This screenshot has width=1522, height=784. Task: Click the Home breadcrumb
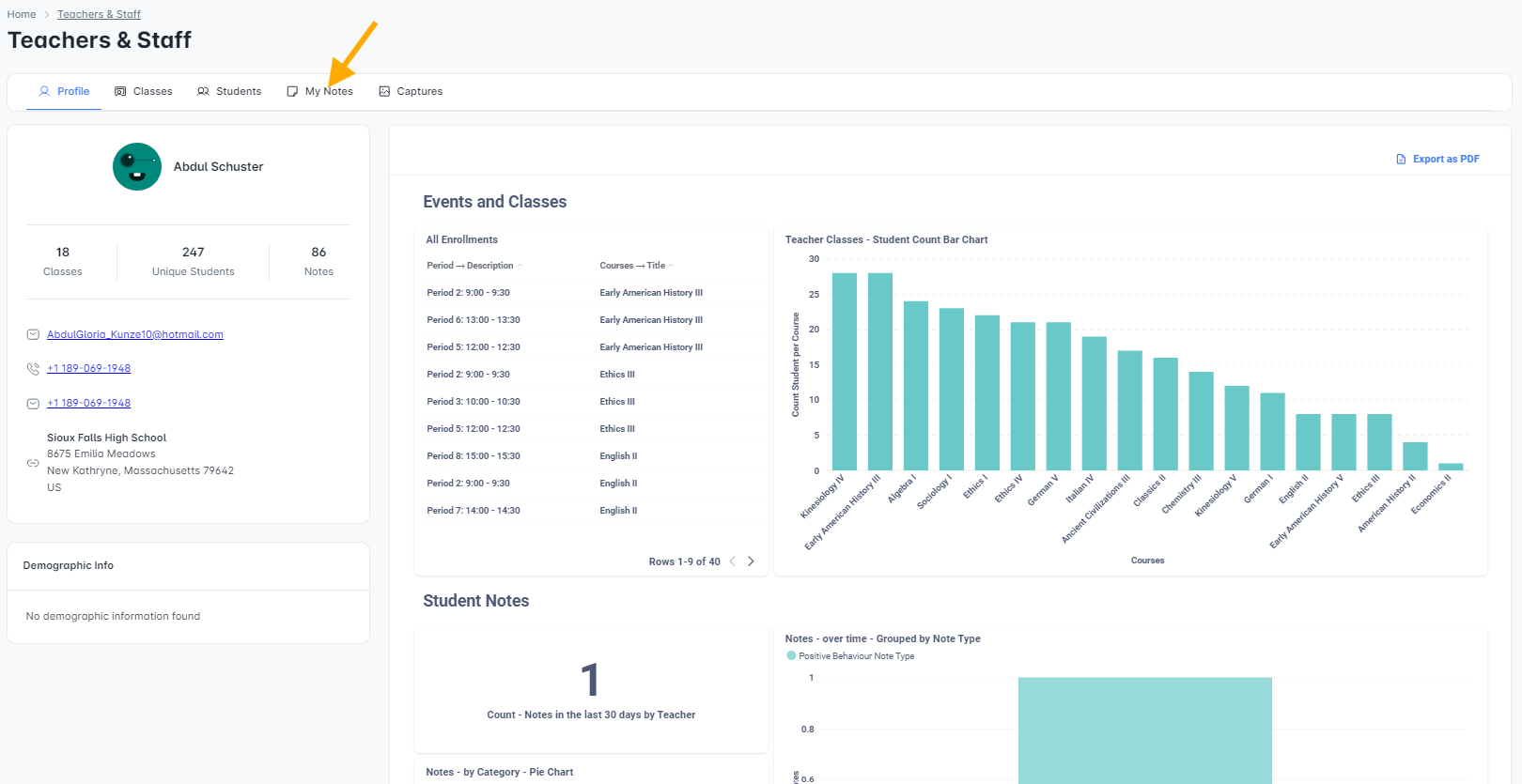point(22,14)
